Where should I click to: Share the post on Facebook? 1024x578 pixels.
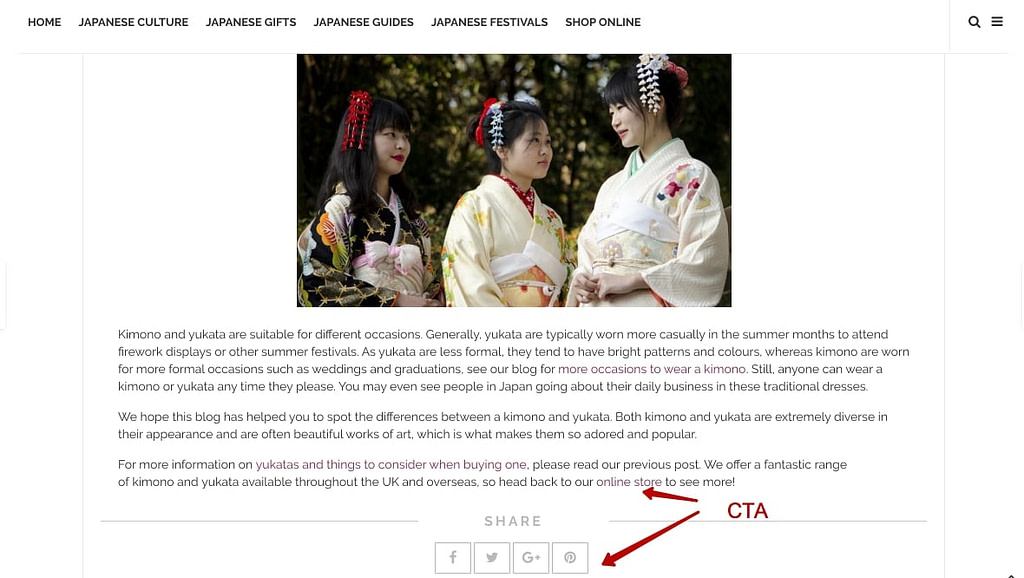pos(453,558)
